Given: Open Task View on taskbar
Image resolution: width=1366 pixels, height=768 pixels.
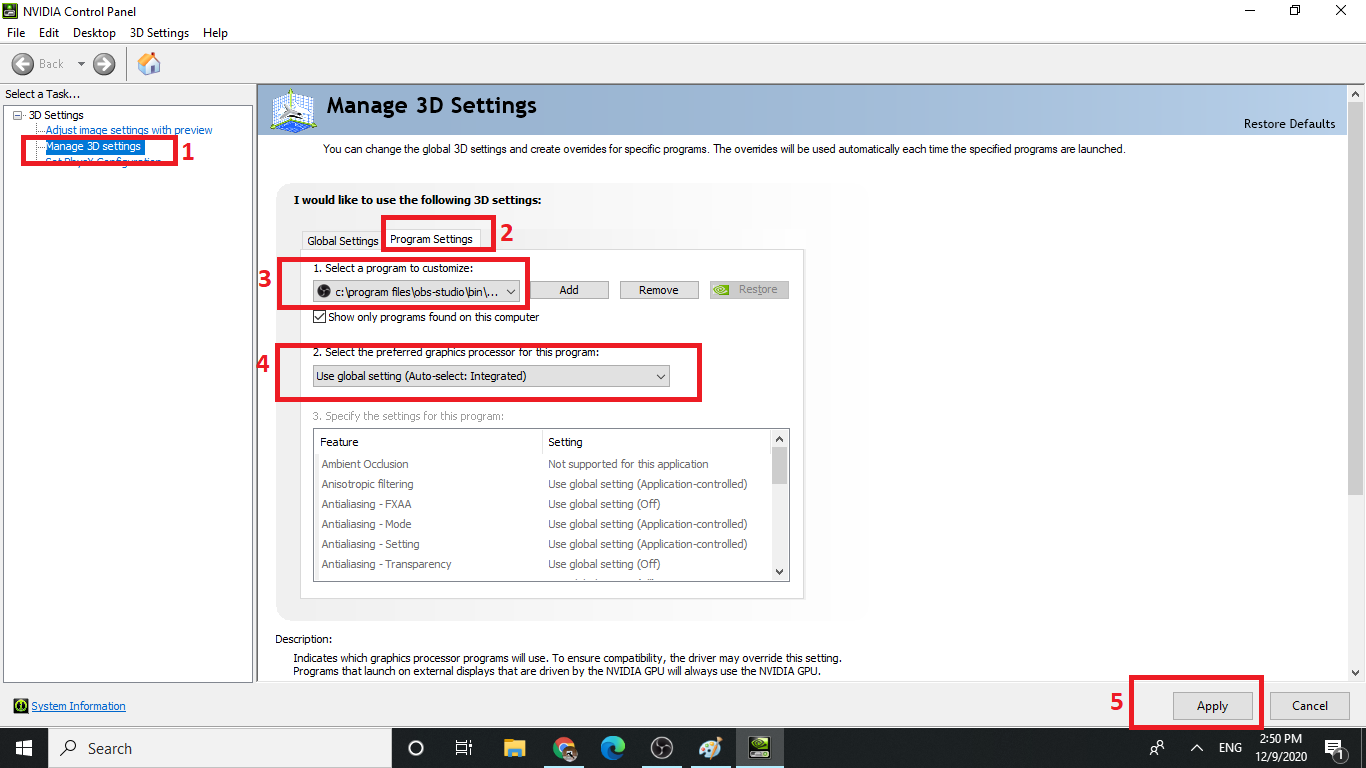Looking at the screenshot, I should [464, 748].
